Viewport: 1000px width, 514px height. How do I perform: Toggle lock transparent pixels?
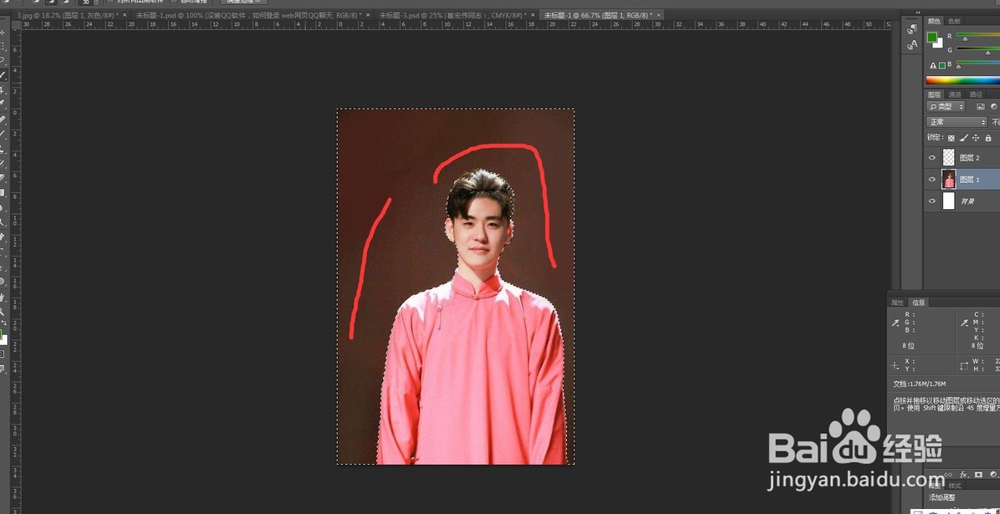coord(952,138)
